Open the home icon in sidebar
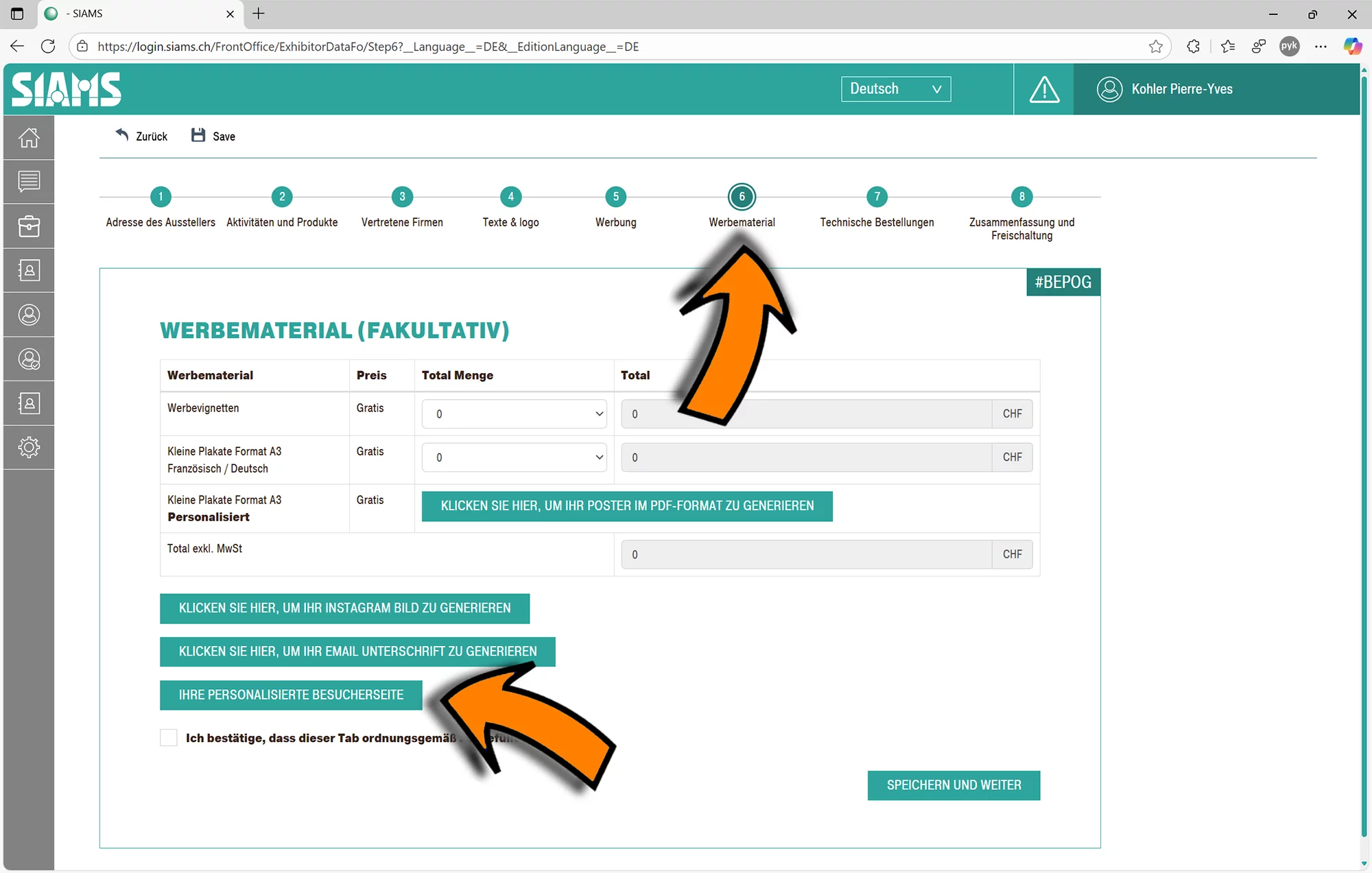Viewport: 1372px width, 873px height. pos(29,138)
